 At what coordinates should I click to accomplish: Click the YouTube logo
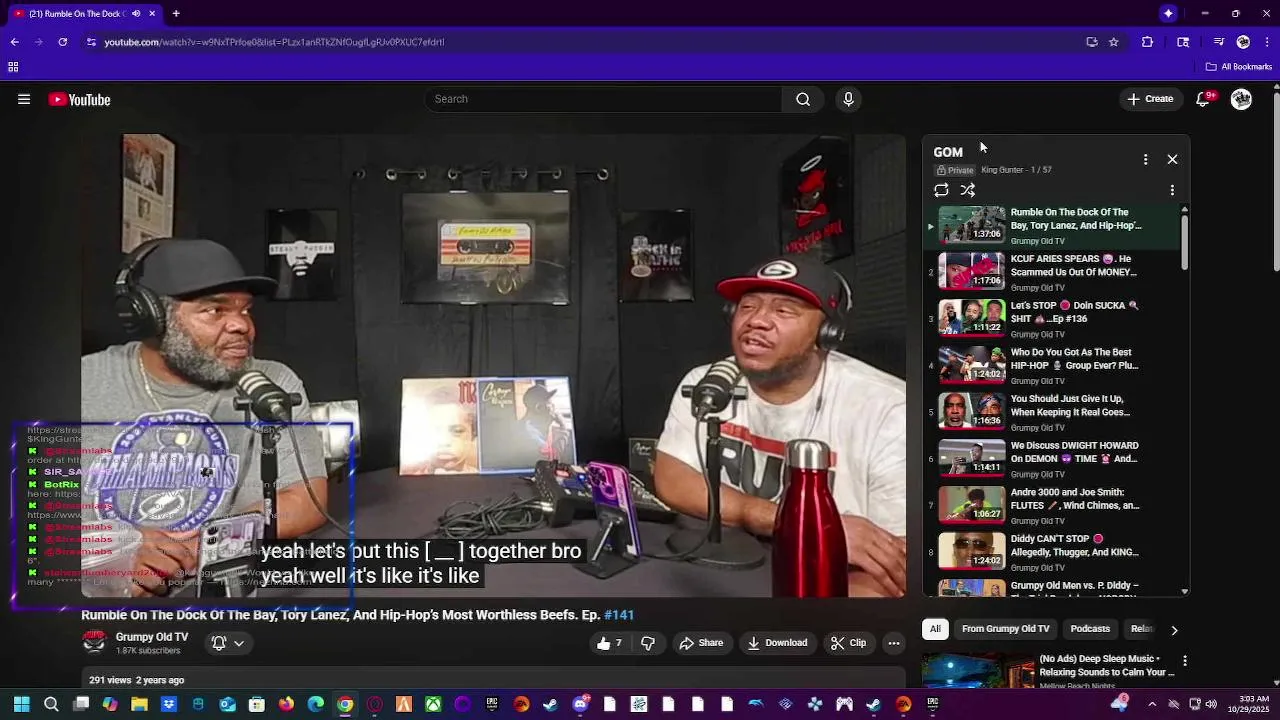click(79, 99)
